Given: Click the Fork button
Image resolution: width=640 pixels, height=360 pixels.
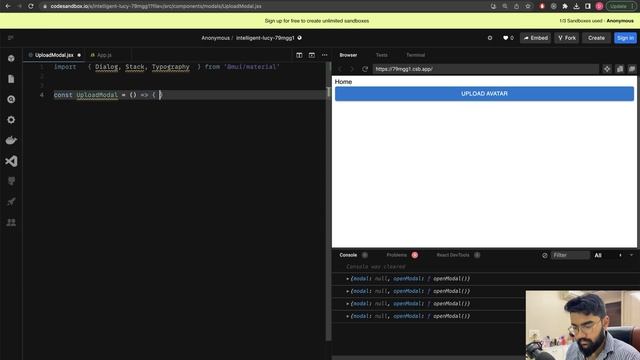Looking at the screenshot, I should tap(567, 38).
